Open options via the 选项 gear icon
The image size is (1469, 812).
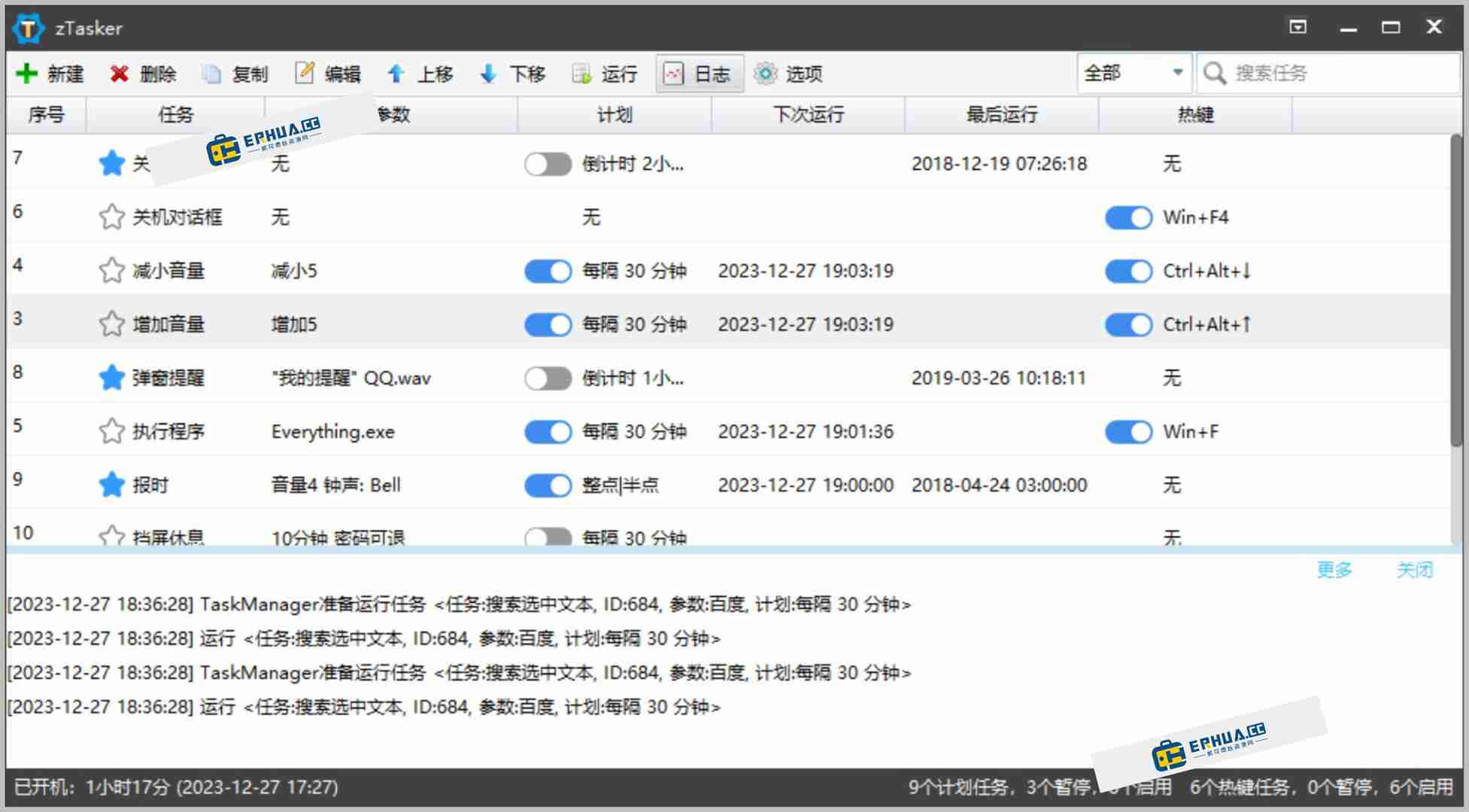coord(789,73)
